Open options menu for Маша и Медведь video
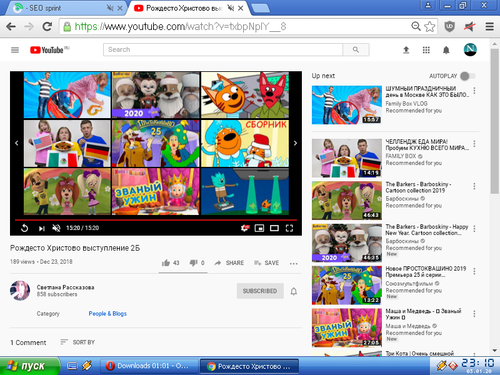500x375 pixels. click(474, 314)
